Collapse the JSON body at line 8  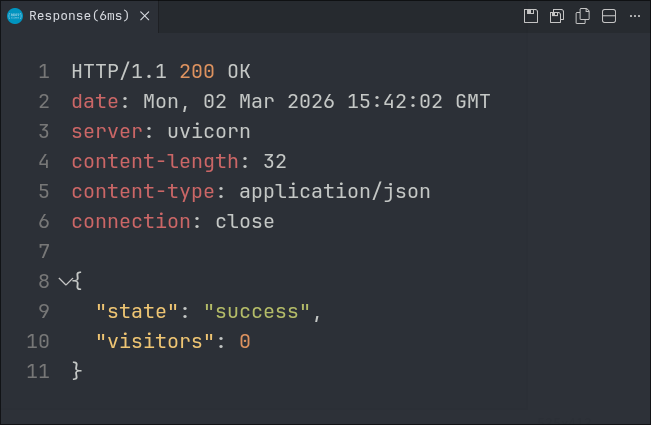pyautogui.click(x=65, y=281)
